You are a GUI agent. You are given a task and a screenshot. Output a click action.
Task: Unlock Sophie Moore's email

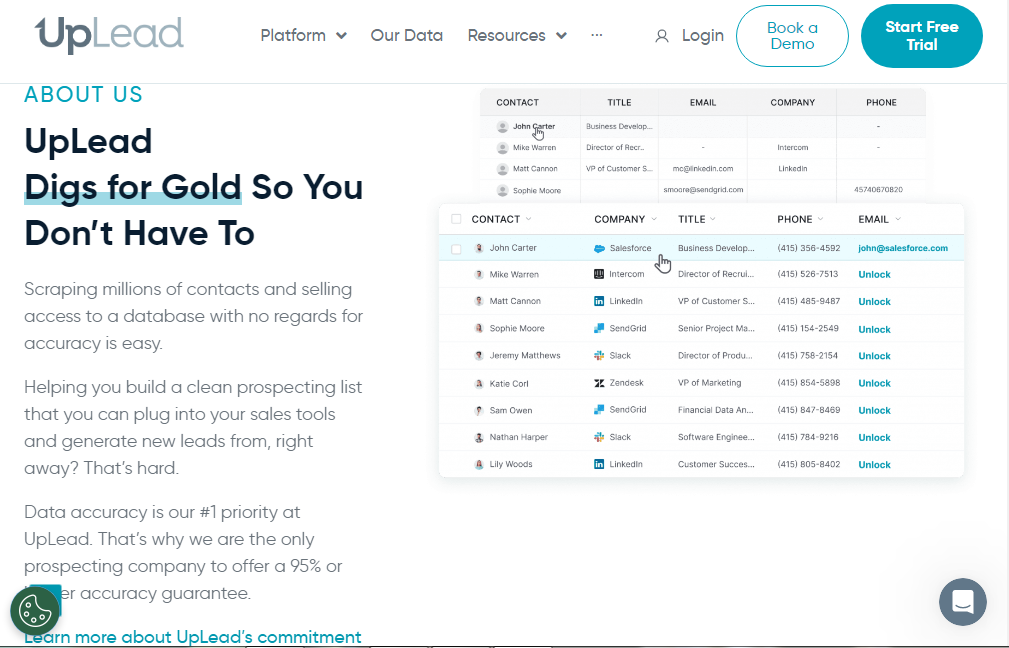875,329
